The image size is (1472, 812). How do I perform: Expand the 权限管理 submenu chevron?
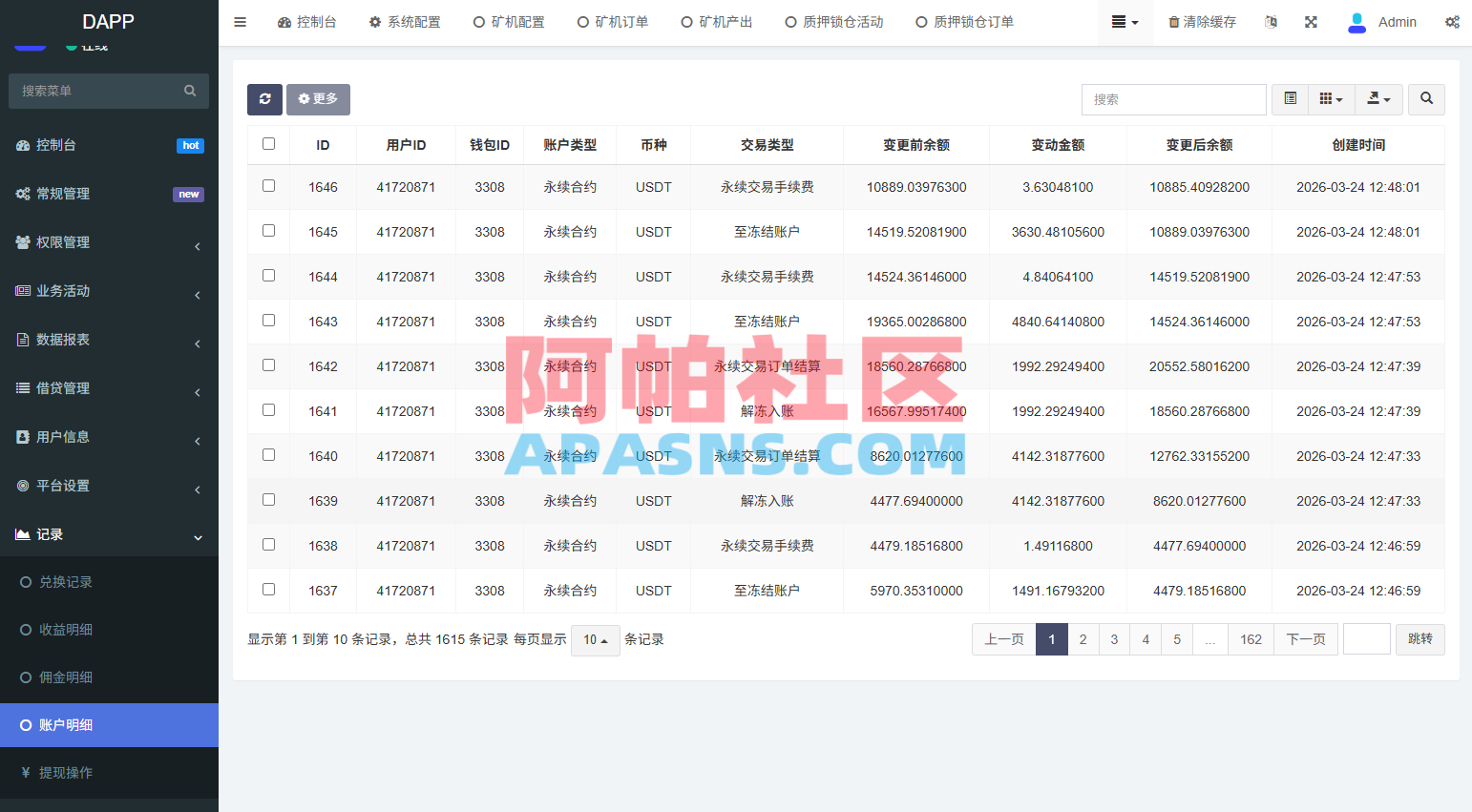coord(198,246)
